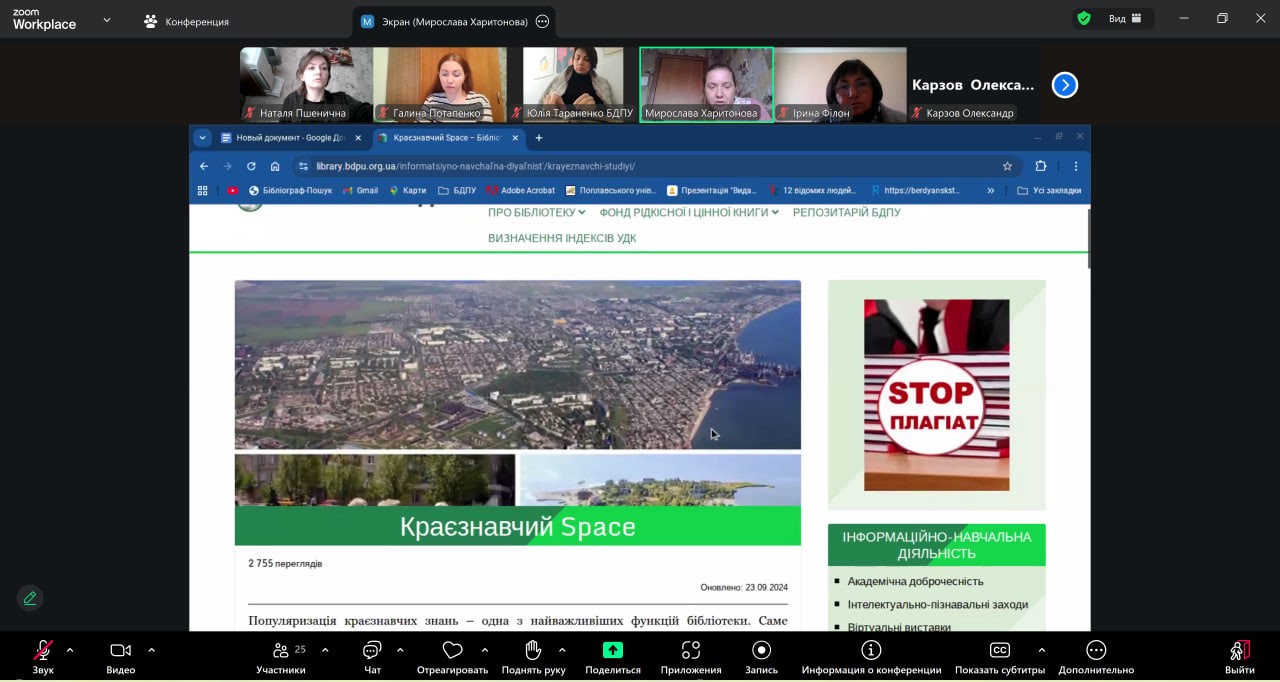Expand video options arrow next to Видео
The height and width of the screenshot is (682, 1280).
pyautogui.click(x=151, y=650)
